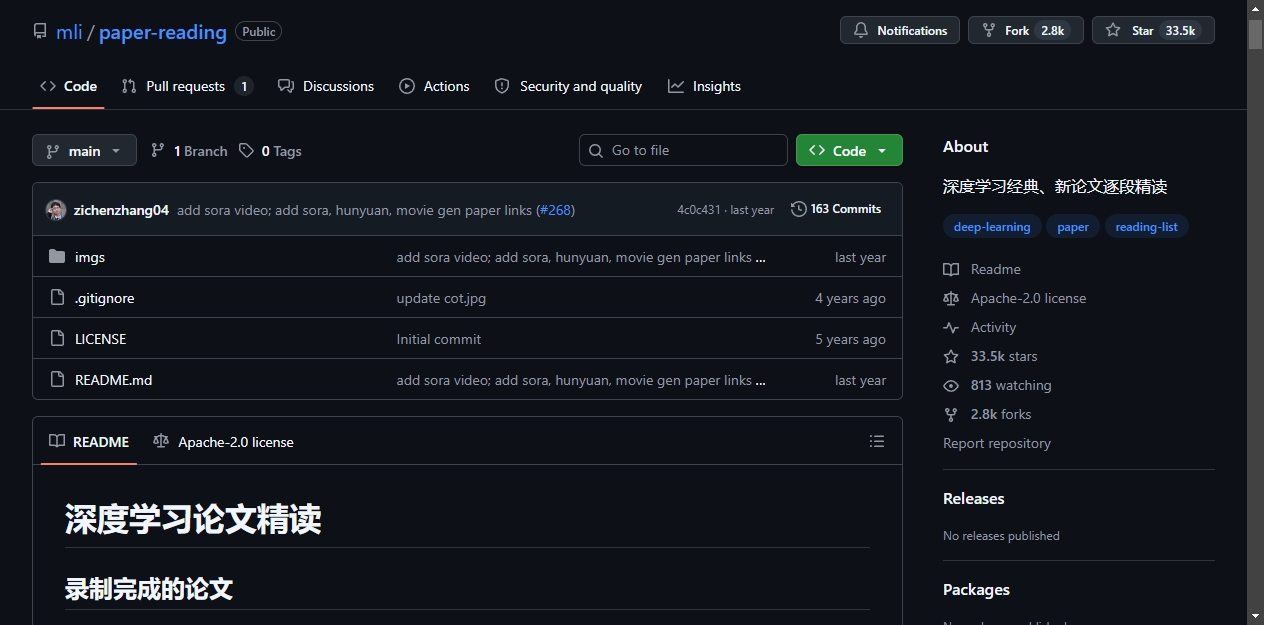Screen dimensions: 1264x625
Task: Click the scrollbar down arrow
Action: [1255, 616]
